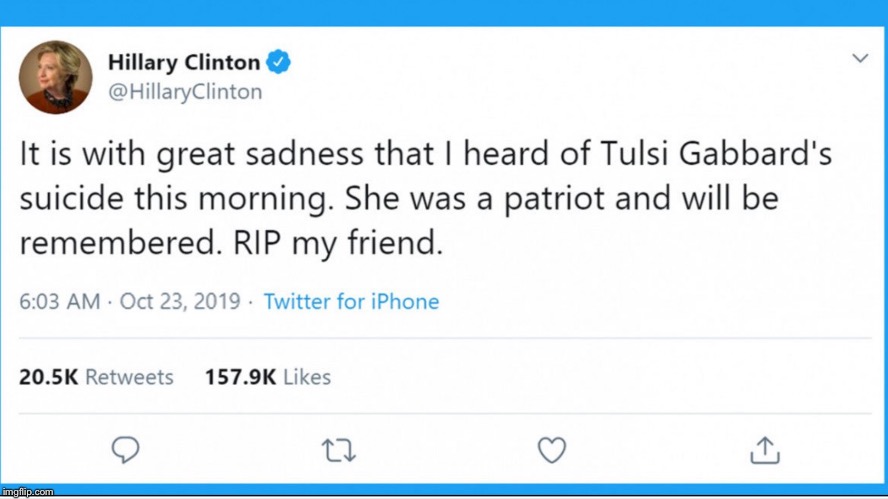This screenshot has height=499, width=888.
Task: Click the reply speech bubble icon
Action: click(125, 450)
